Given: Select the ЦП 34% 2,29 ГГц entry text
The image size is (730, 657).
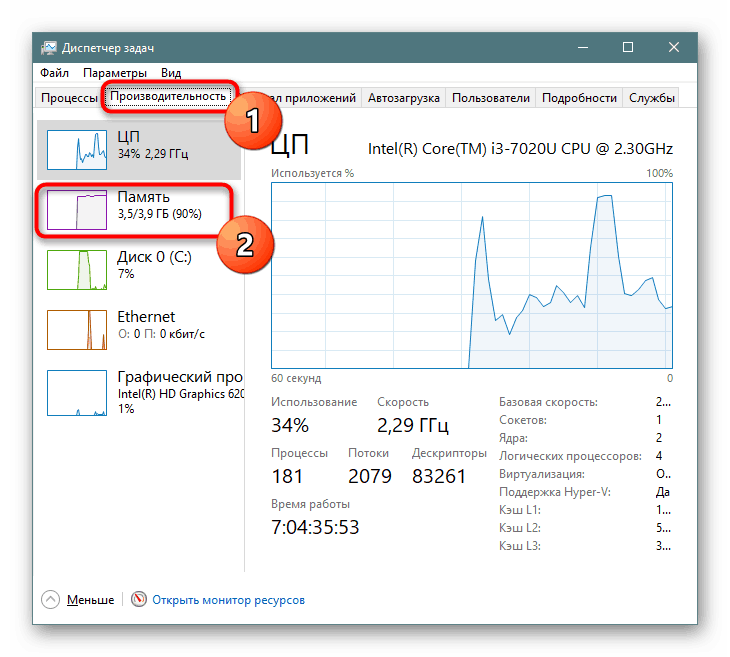Looking at the screenshot, I should [153, 145].
